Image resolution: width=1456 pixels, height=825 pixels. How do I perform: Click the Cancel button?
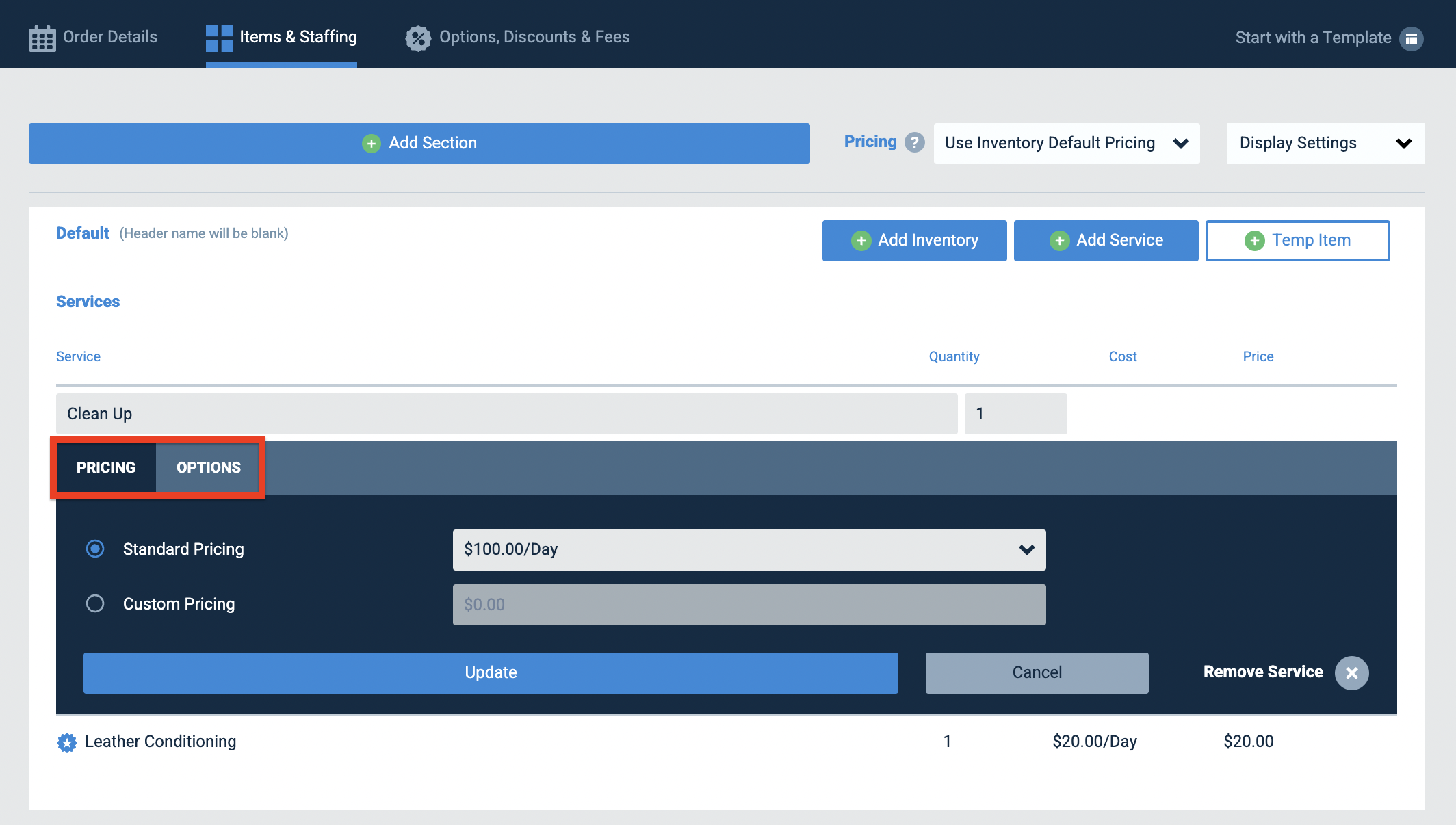(1037, 673)
